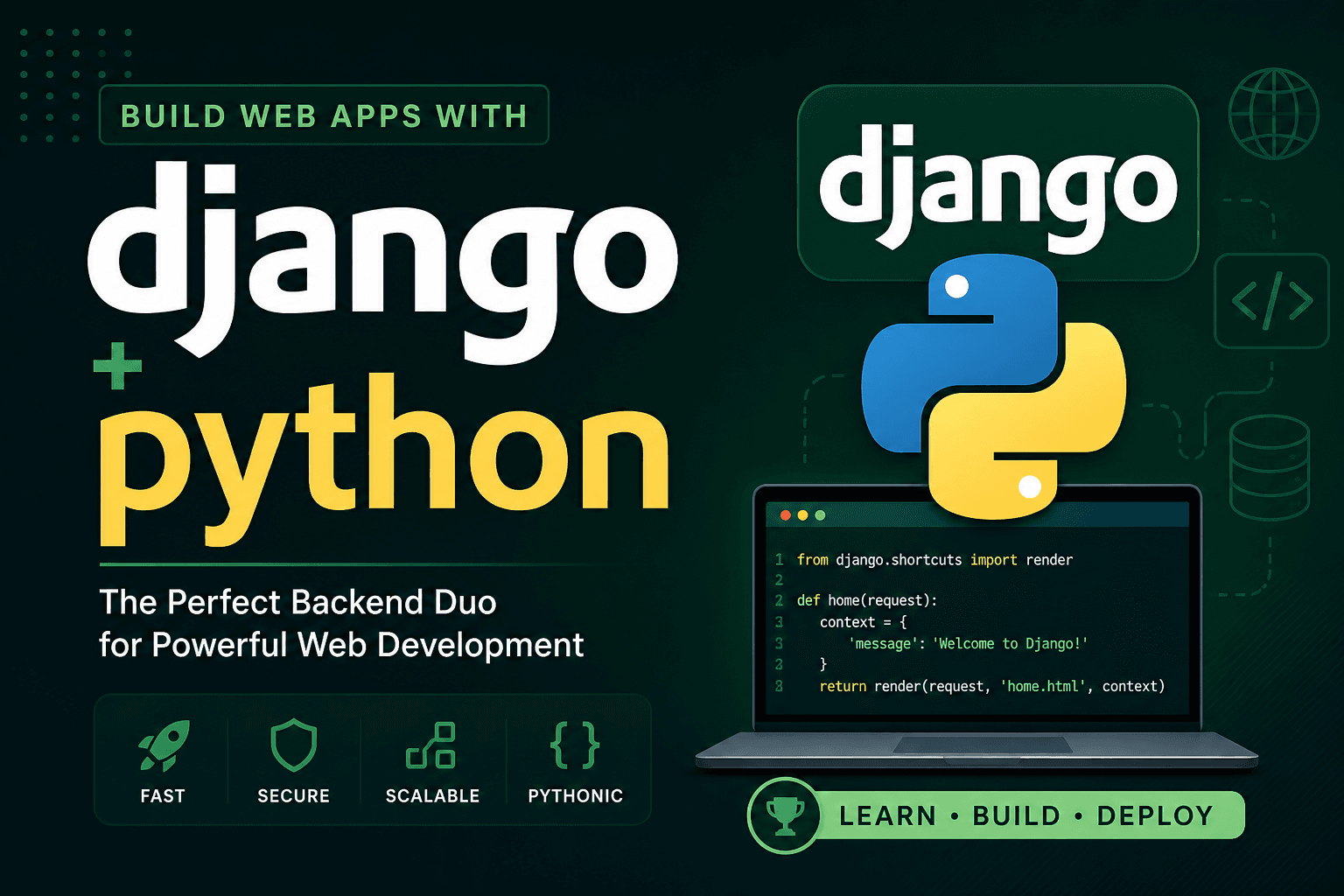
Task: Click 'for Powerful Web Development' text
Action: click(x=341, y=646)
